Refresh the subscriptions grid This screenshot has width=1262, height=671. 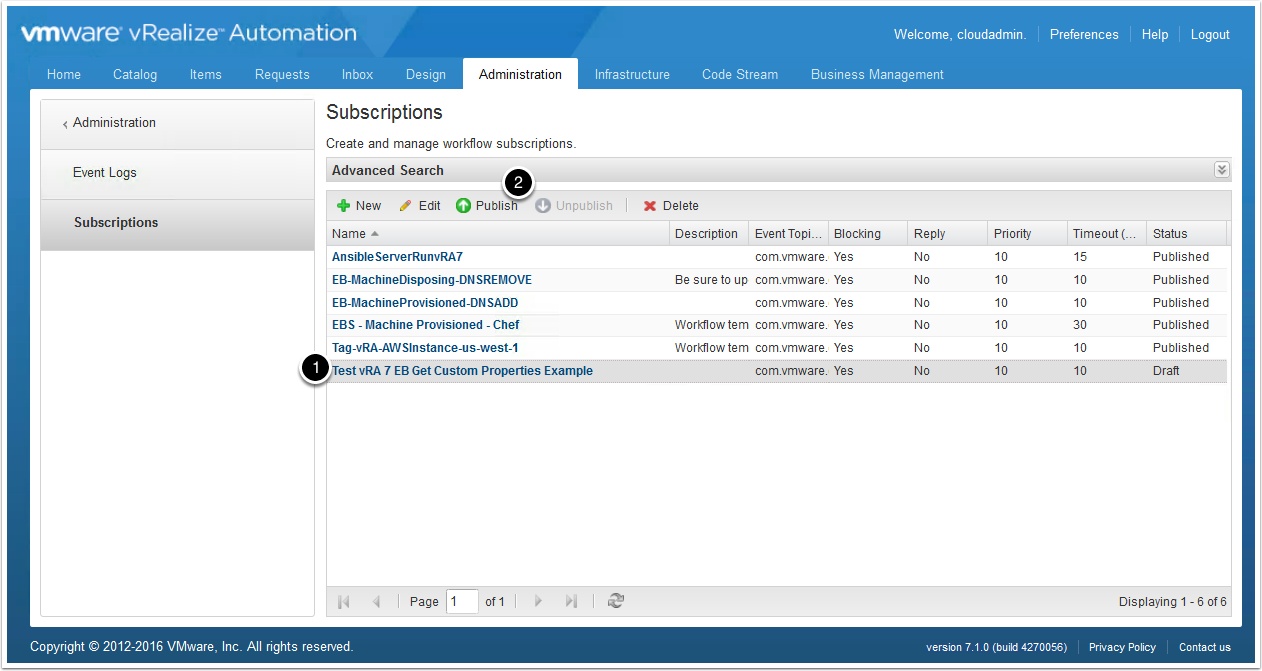click(616, 601)
